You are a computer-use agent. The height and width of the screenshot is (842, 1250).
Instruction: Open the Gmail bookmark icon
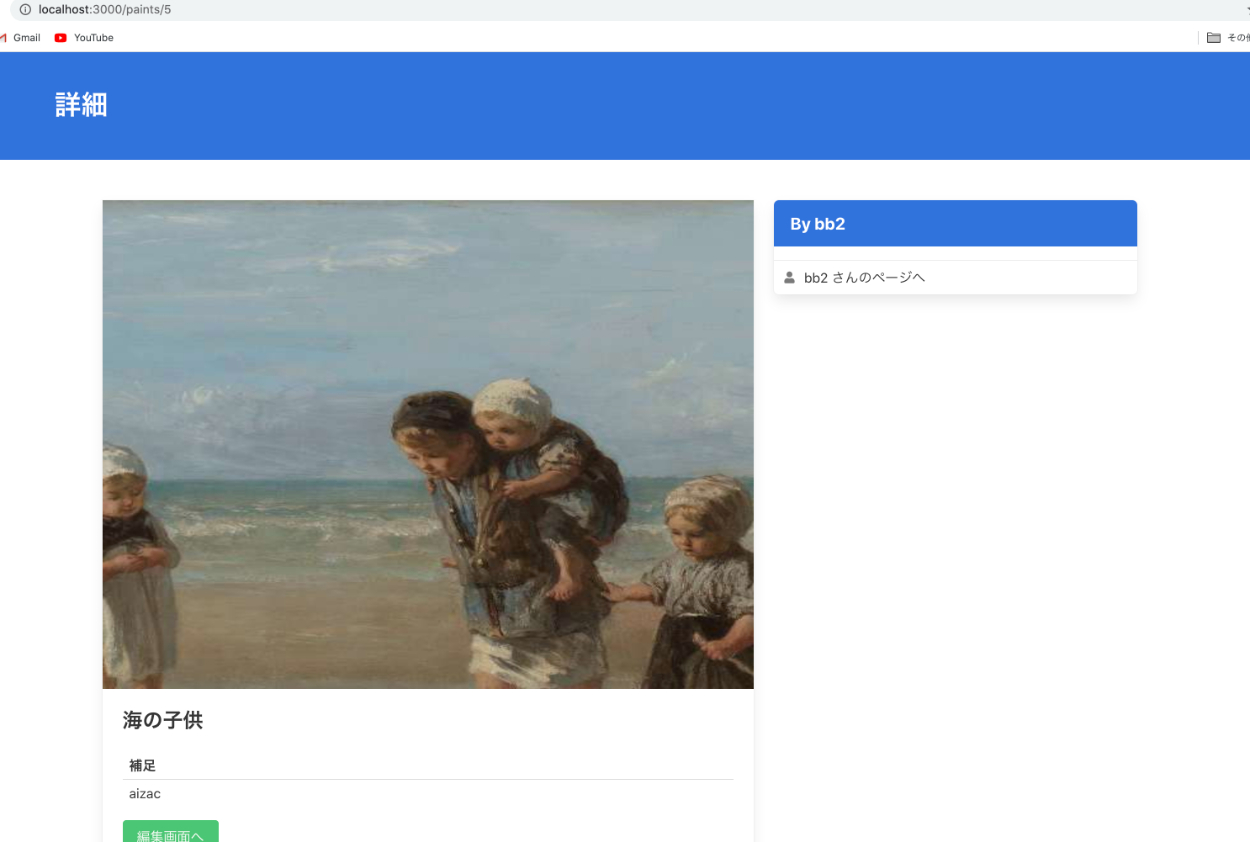coord(3,38)
